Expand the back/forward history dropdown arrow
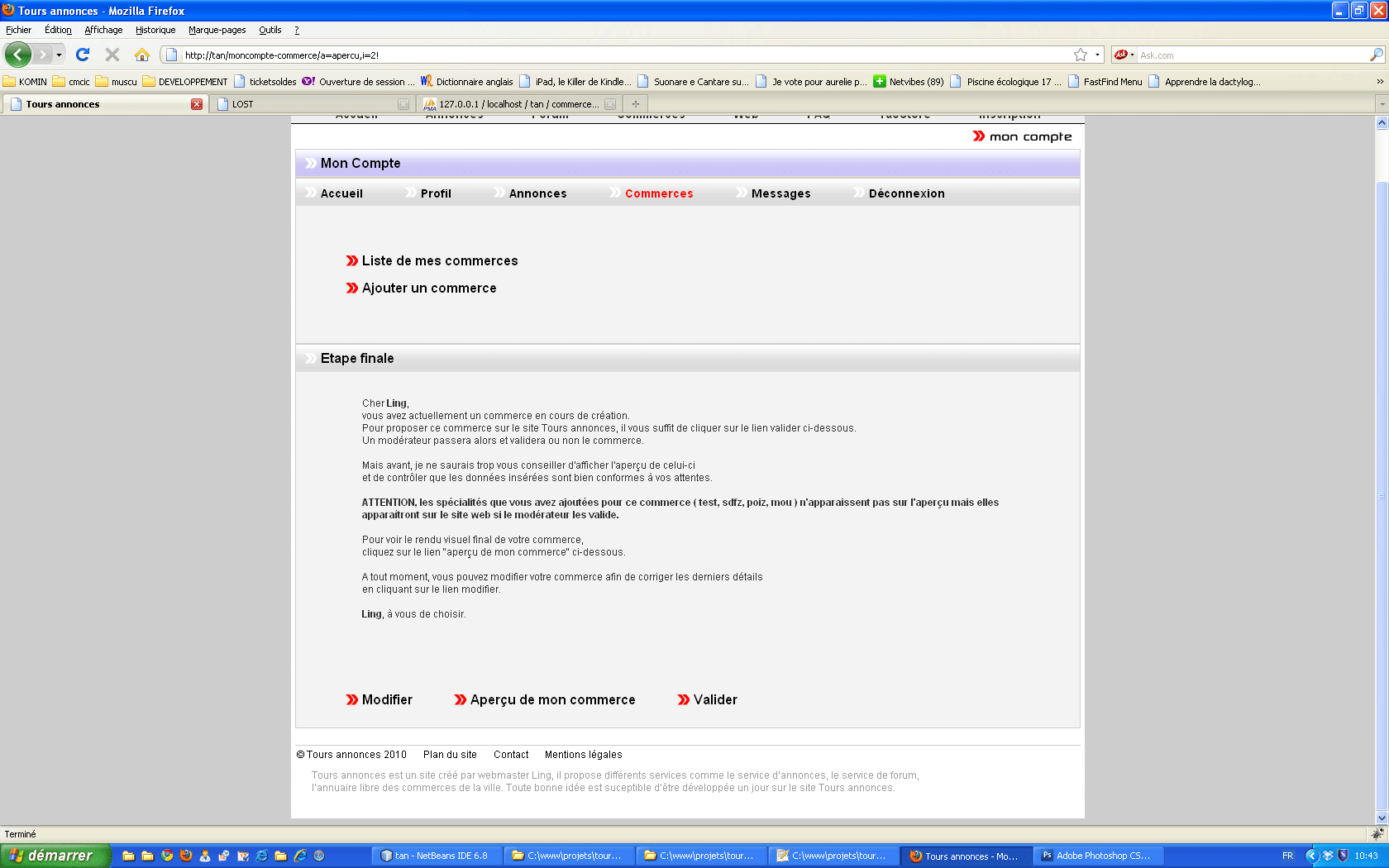Image resolution: width=1389 pixels, height=868 pixels. tap(59, 55)
